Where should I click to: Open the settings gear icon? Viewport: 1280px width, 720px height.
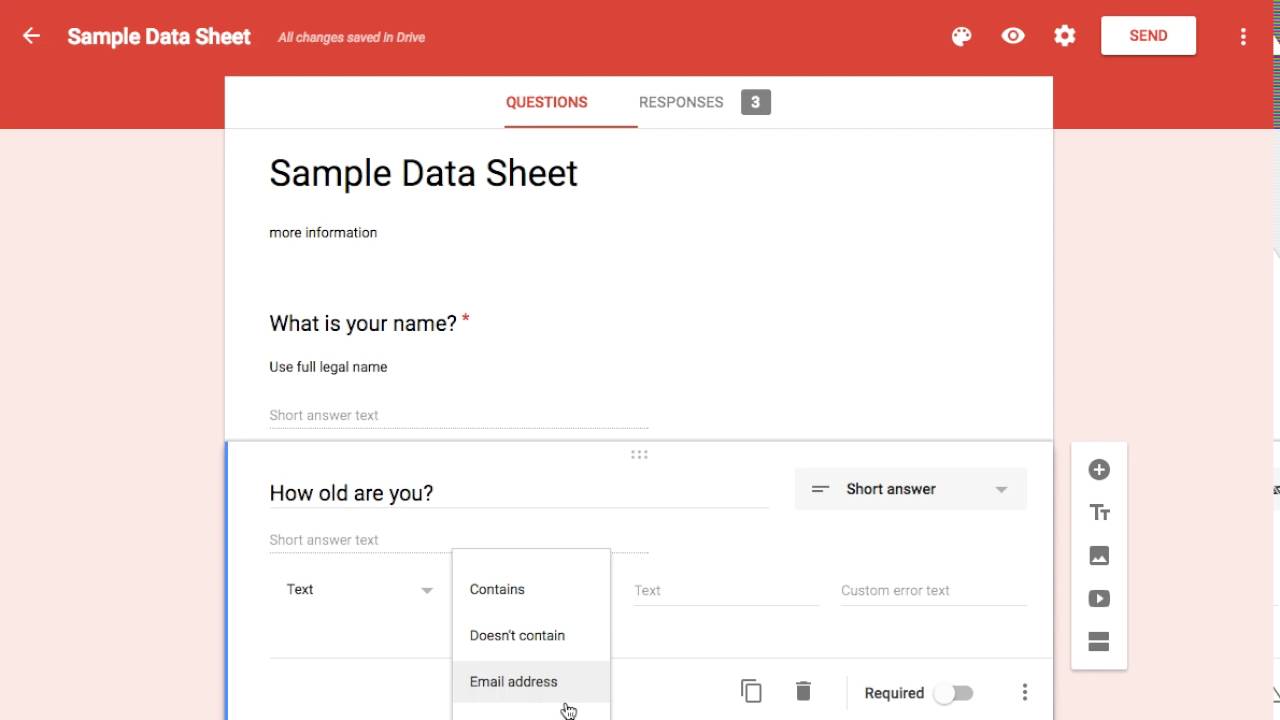(x=1065, y=36)
